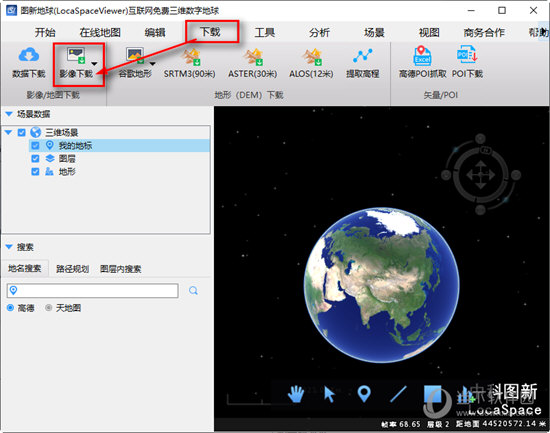
Task: Open the 工具 ribbon tab
Action: point(264,33)
